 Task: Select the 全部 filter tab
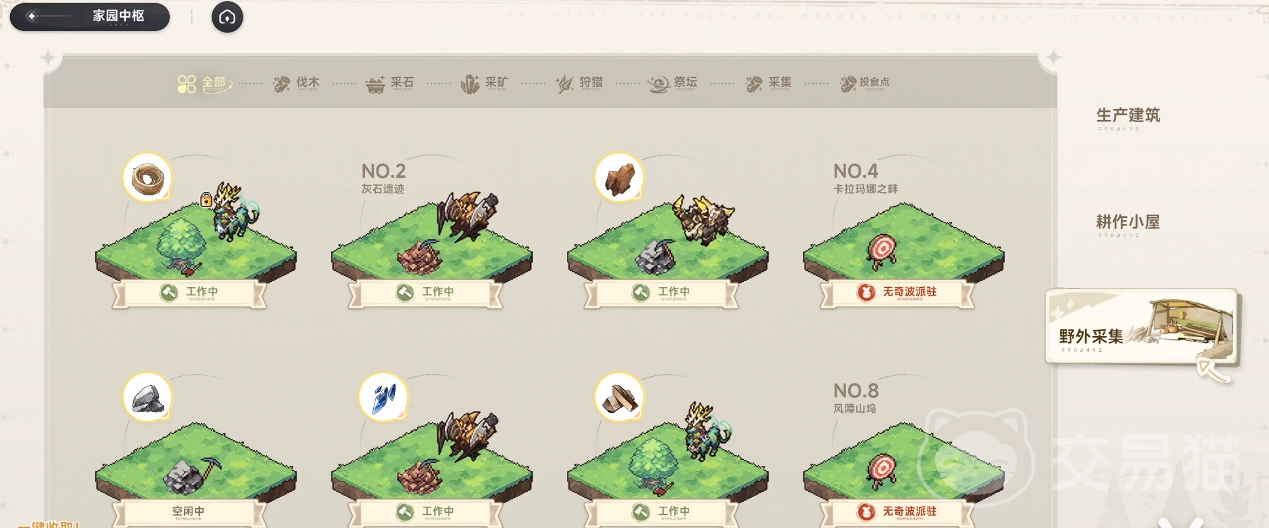tap(203, 84)
